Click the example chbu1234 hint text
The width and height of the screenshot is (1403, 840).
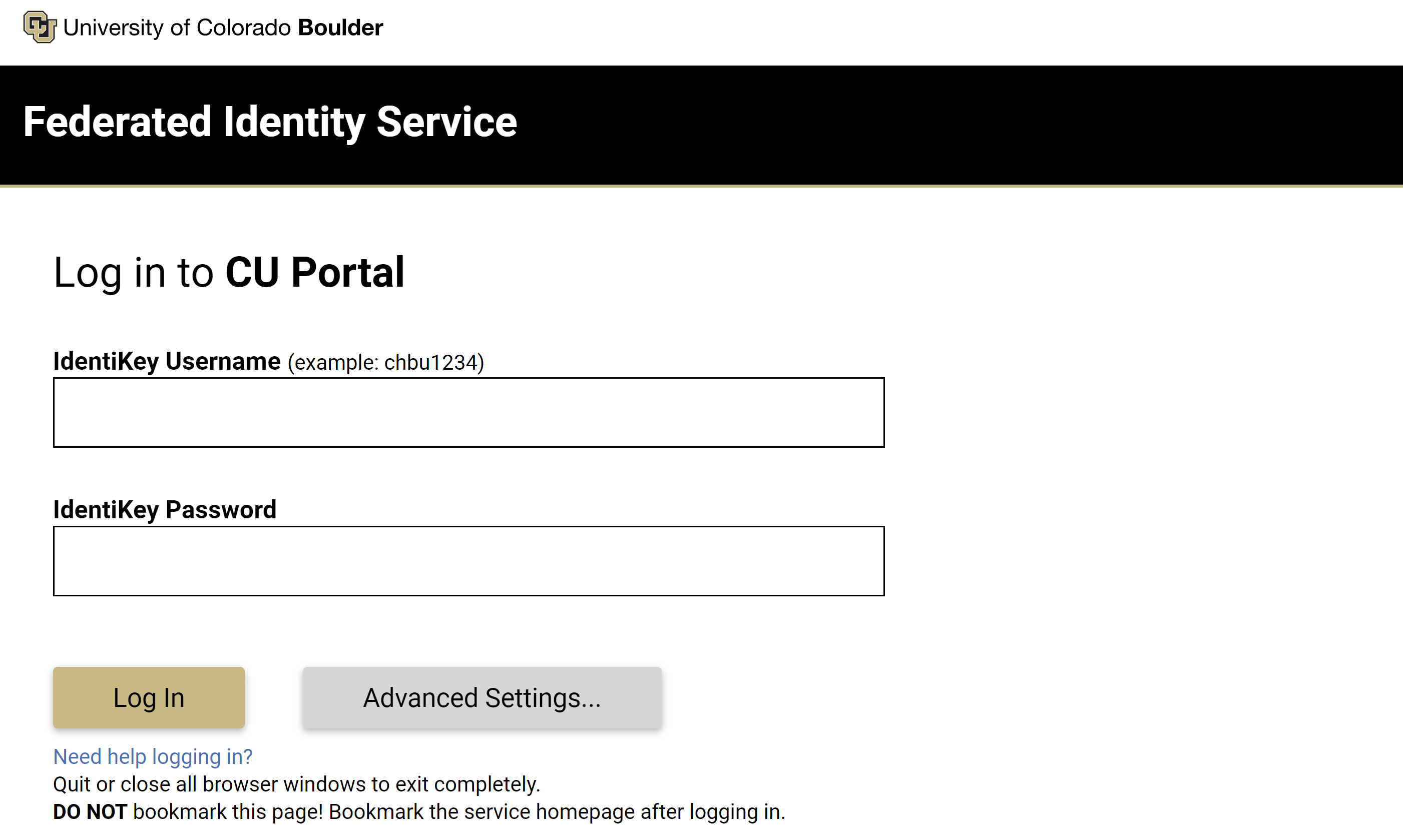(x=385, y=362)
